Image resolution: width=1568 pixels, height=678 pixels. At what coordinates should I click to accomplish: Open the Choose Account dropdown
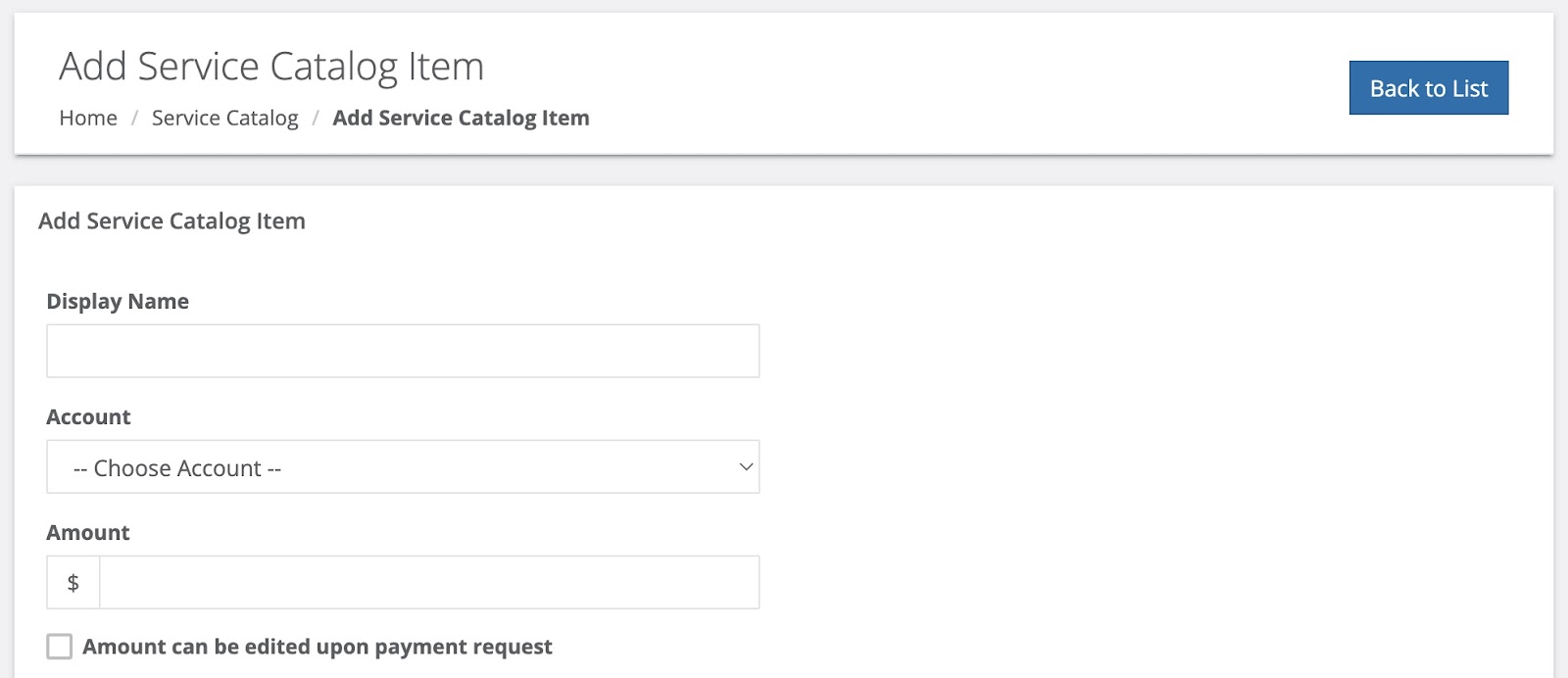point(402,467)
